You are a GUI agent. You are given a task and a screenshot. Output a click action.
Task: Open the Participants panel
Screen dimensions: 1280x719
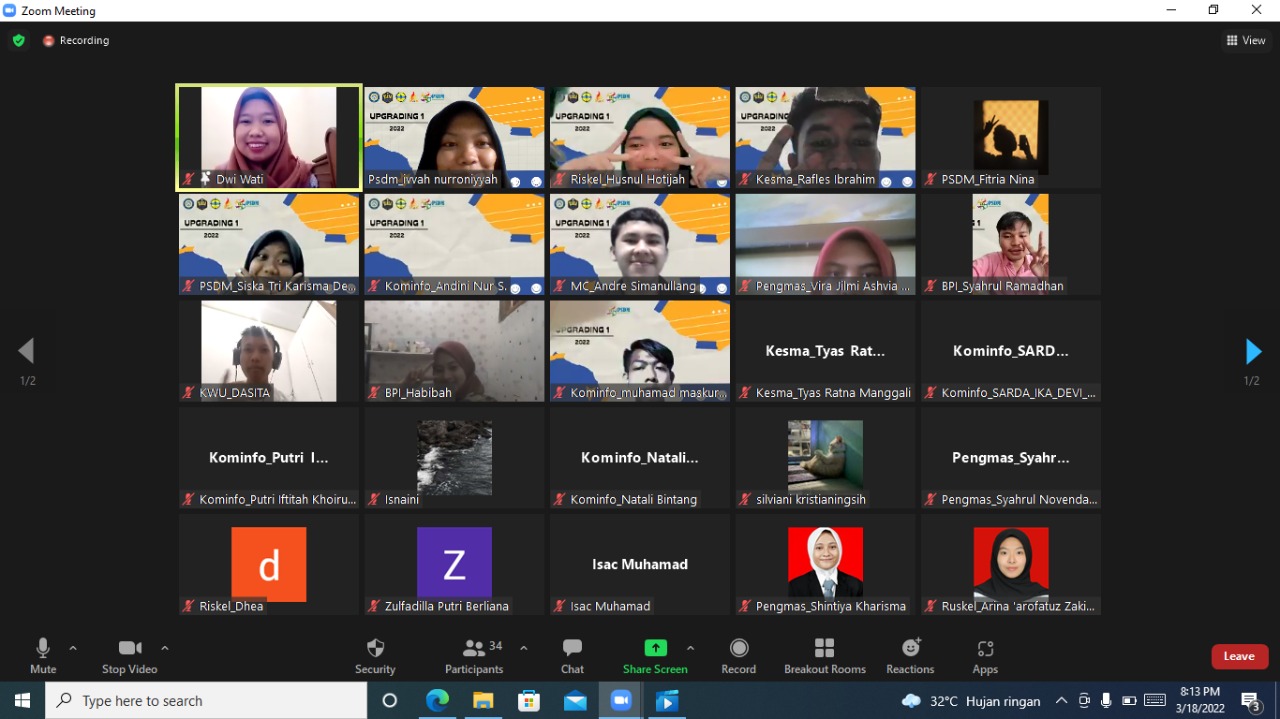click(x=474, y=655)
